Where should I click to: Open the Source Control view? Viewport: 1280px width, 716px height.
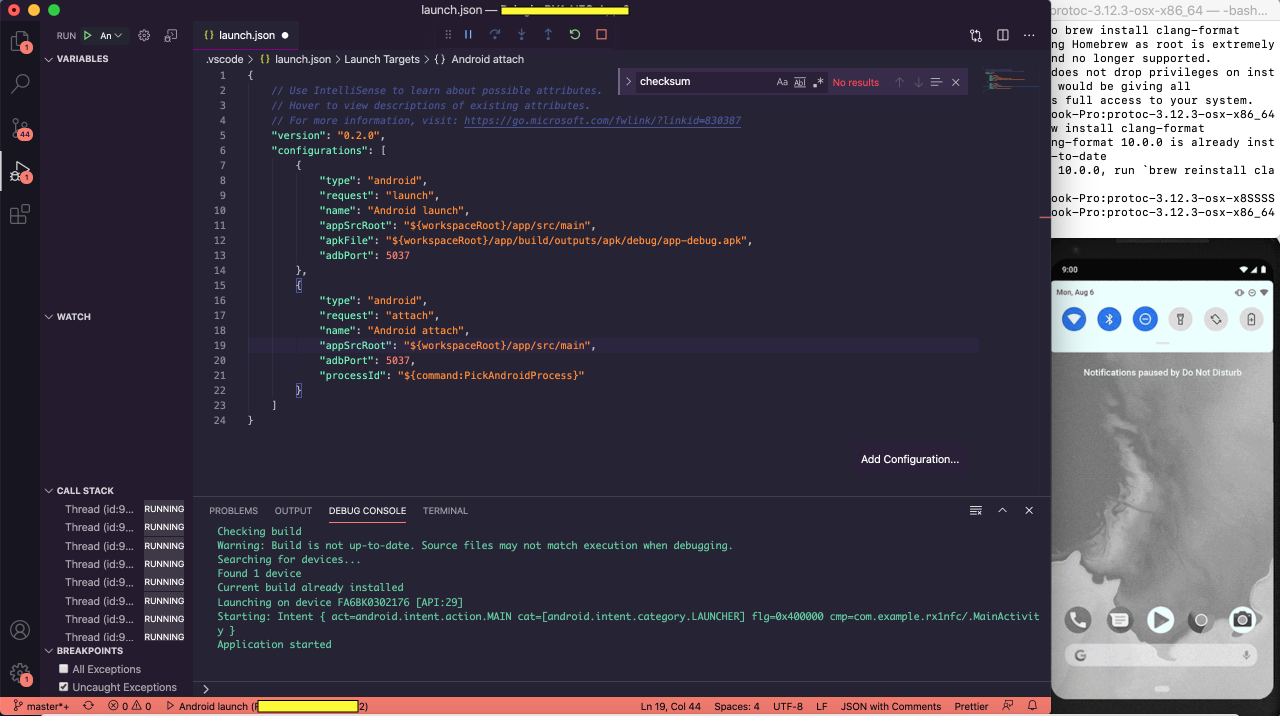tap(20, 128)
